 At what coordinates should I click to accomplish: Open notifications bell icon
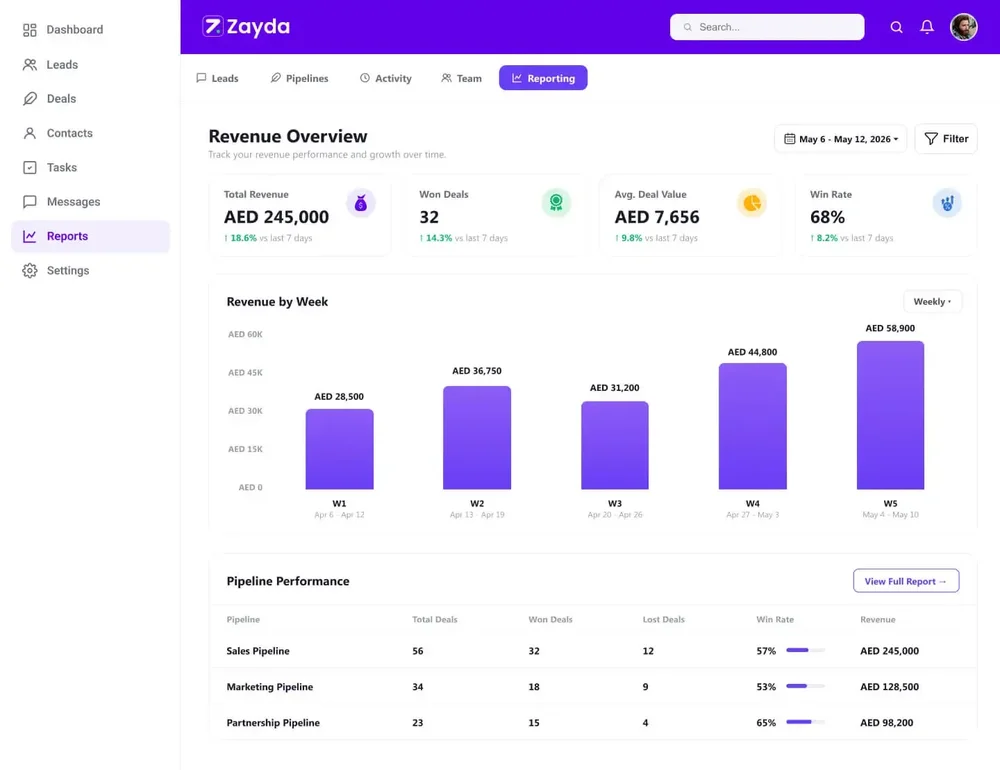(927, 27)
